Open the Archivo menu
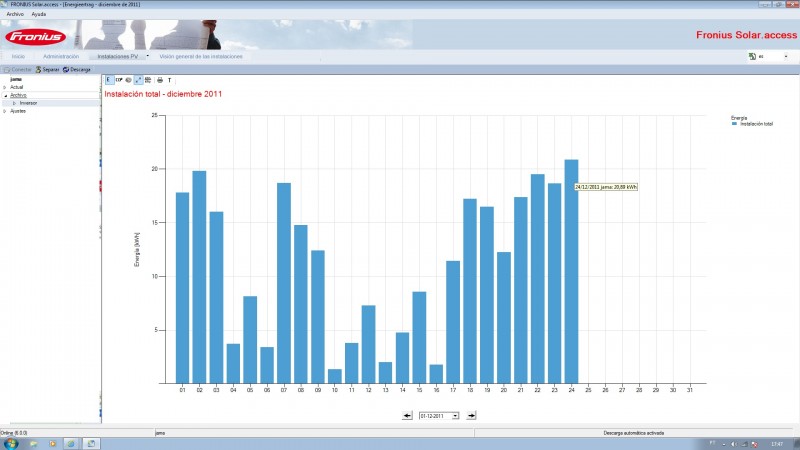800x450 pixels. 15,14
